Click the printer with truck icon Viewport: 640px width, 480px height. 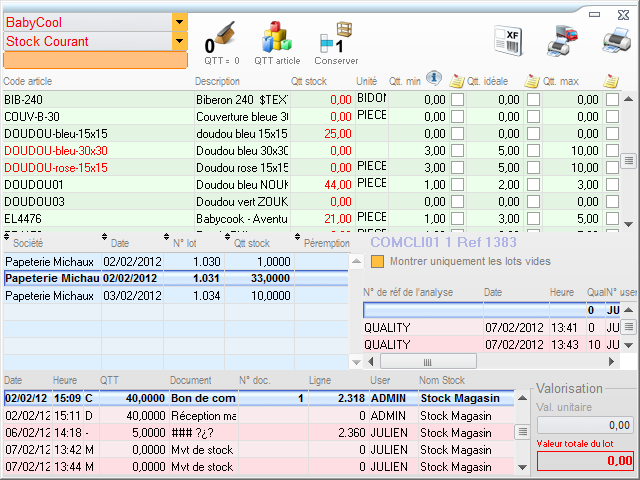pos(561,40)
